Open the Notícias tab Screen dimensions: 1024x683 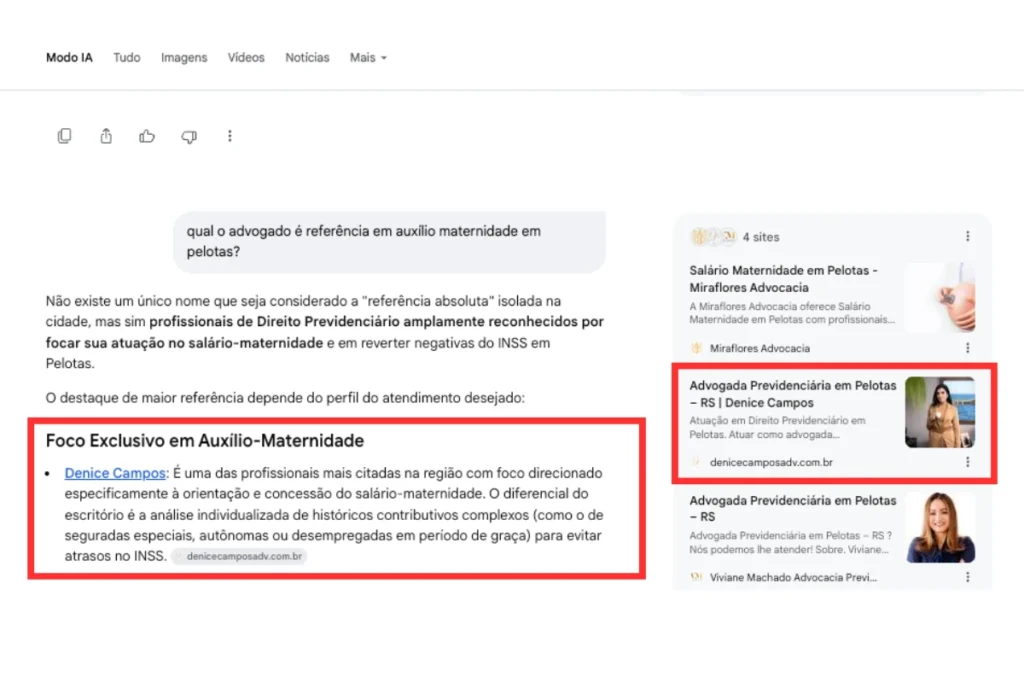click(x=307, y=57)
